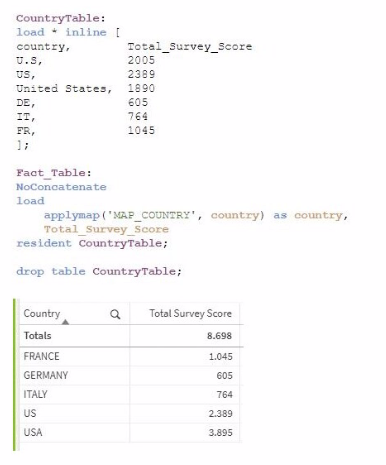Image resolution: width=386 pixels, height=465 pixels.
Task: Select the Total Survey Score column header
Action: [190, 313]
